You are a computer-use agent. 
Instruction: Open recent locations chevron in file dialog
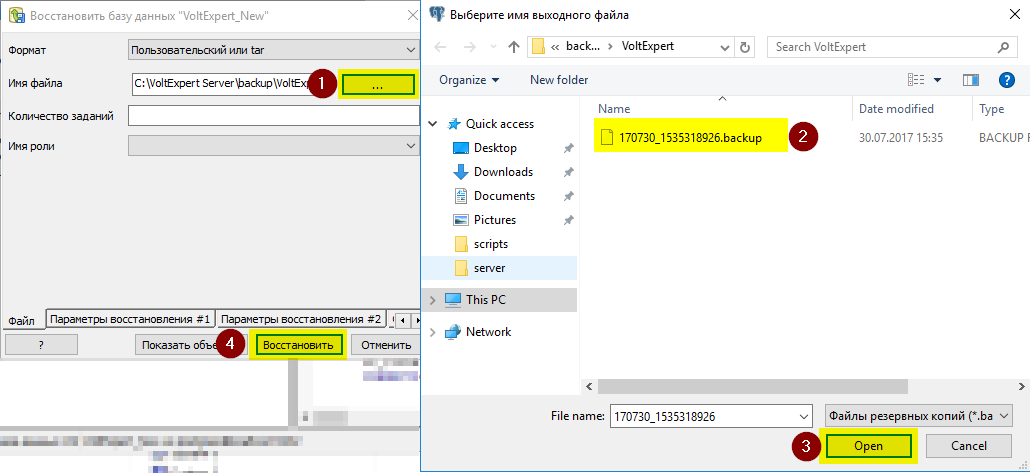click(x=493, y=48)
